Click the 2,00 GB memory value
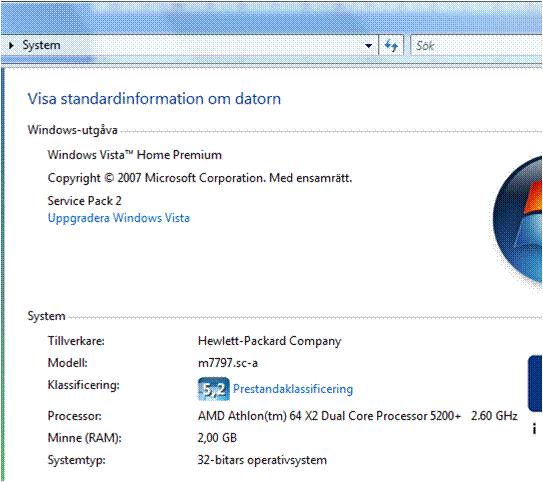The image size is (543, 482). (x=217, y=438)
